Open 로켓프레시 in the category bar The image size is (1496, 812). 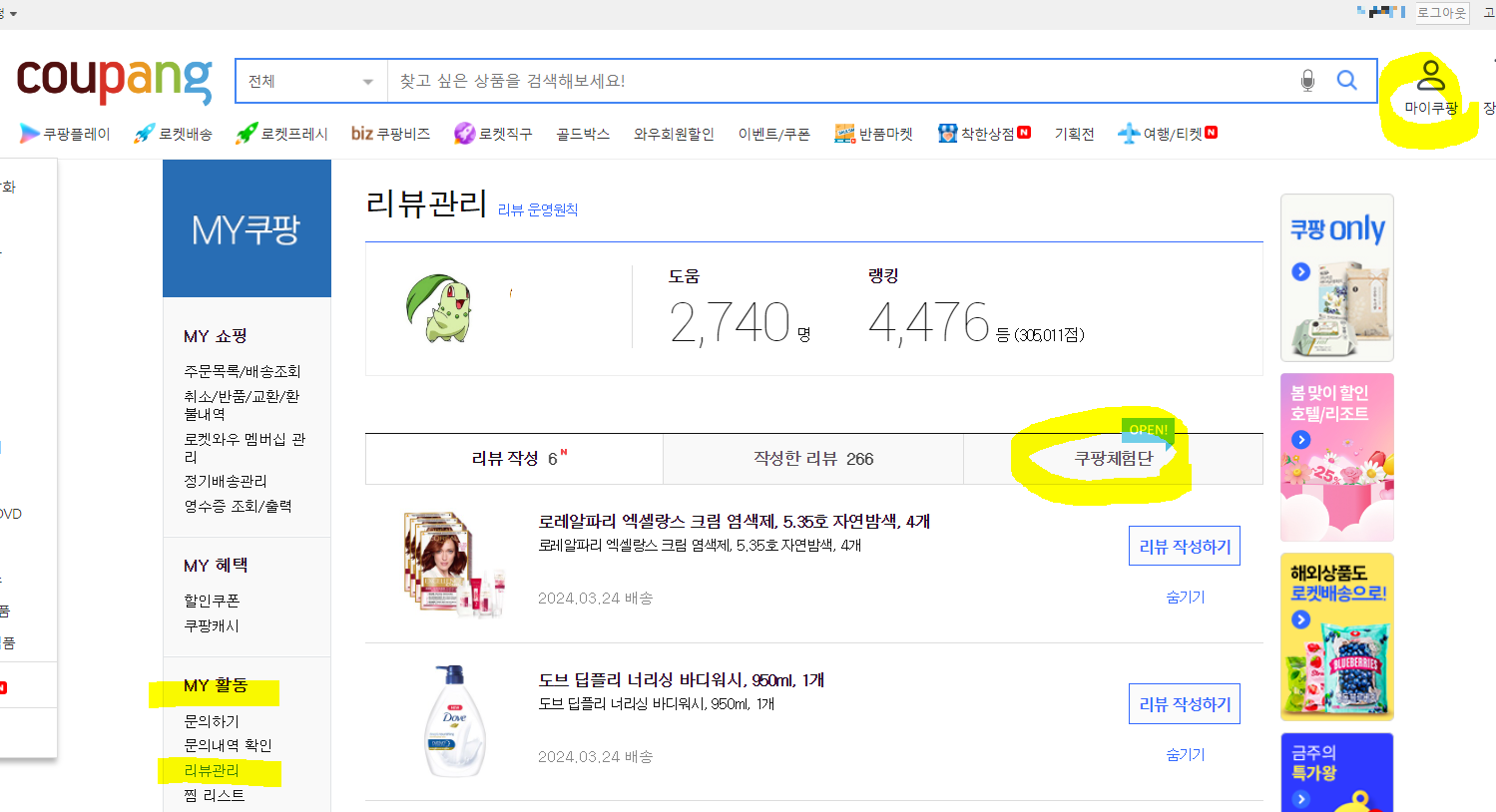[281, 134]
